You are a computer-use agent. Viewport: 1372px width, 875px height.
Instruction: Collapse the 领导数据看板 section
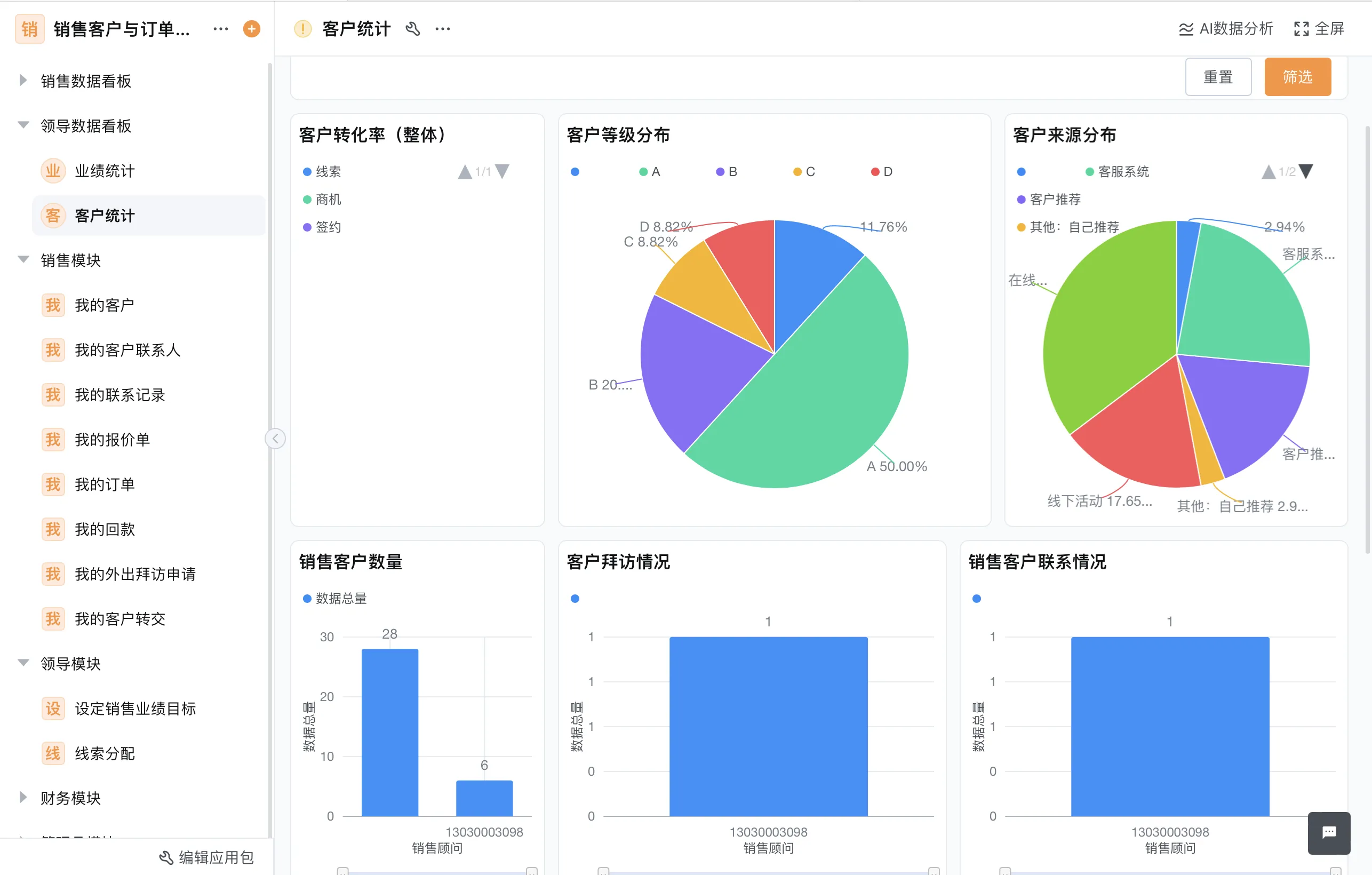[x=23, y=125]
